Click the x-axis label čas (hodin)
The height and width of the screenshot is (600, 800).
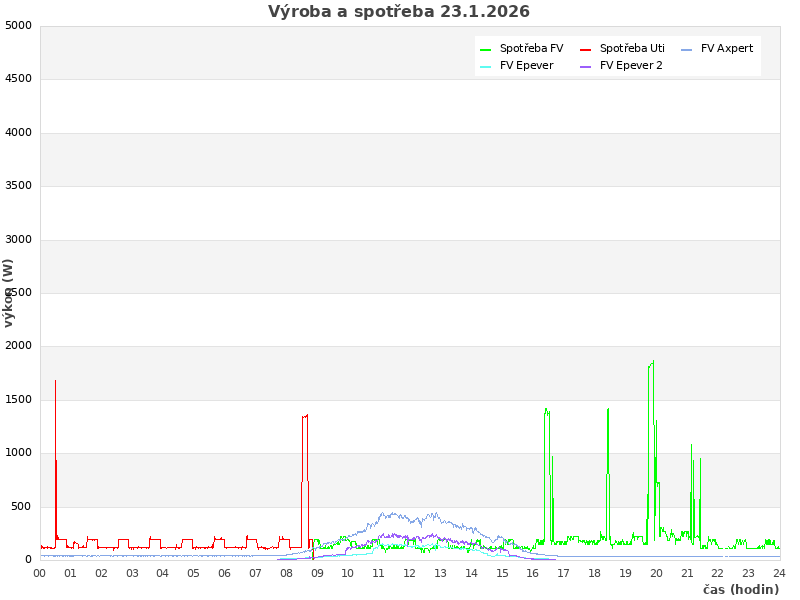click(740, 590)
